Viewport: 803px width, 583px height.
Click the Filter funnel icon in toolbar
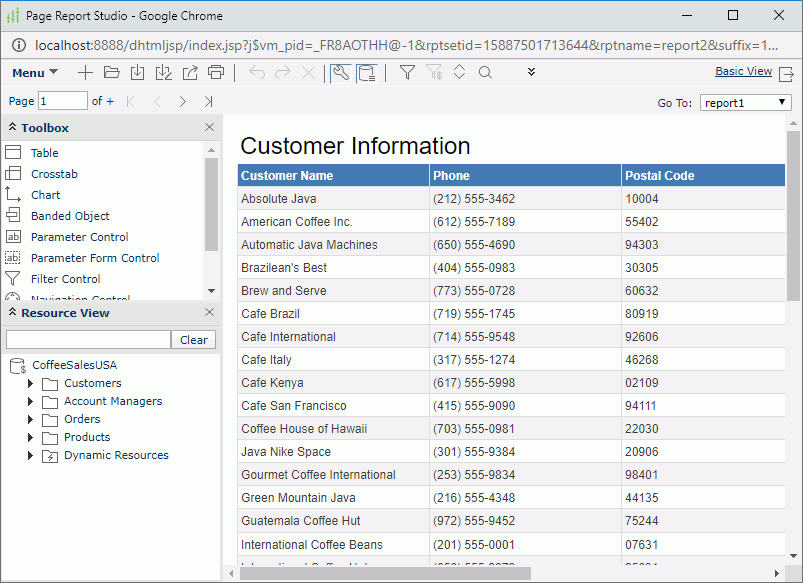pyautogui.click(x=407, y=73)
